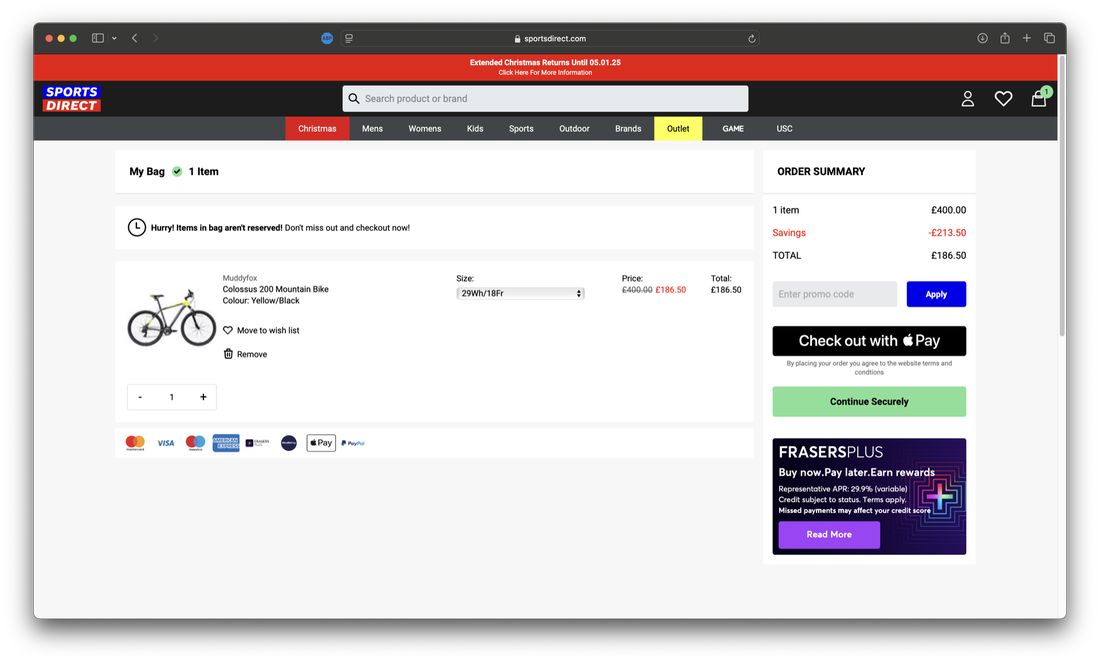1100x663 pixels.
Task: Open the Christmas menu tab
Action: pos(317,128)
